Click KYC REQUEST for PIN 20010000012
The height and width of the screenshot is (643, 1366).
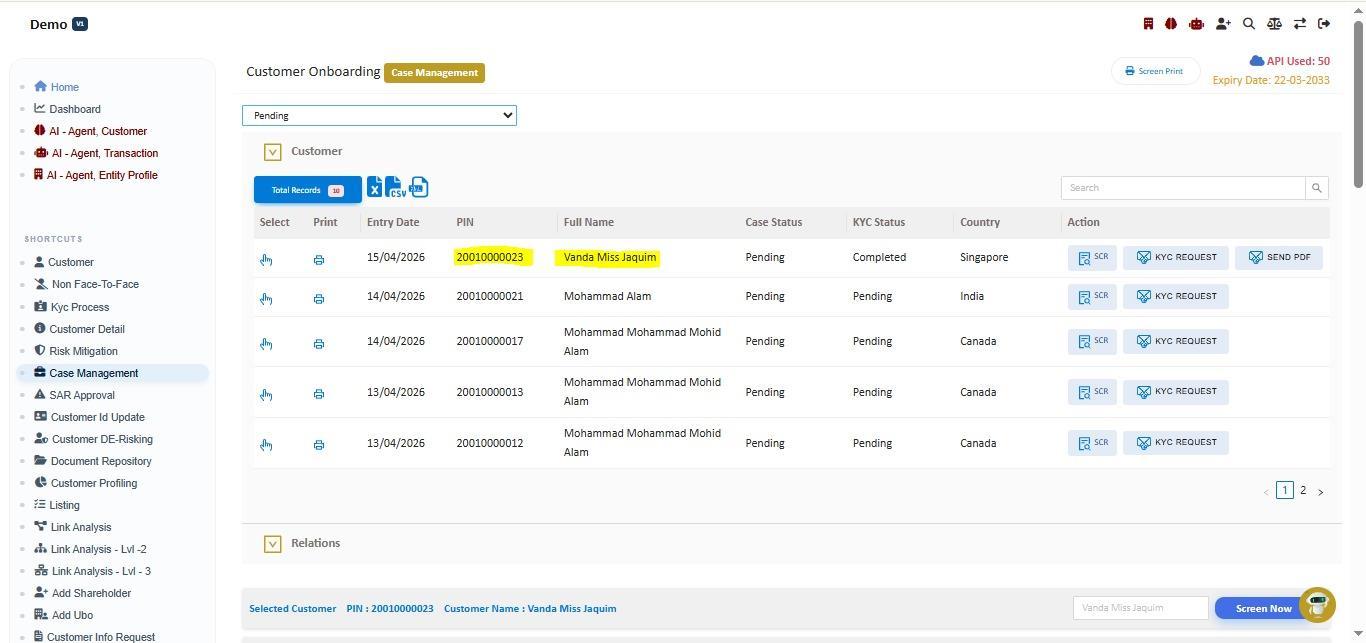pos(1176,443)
